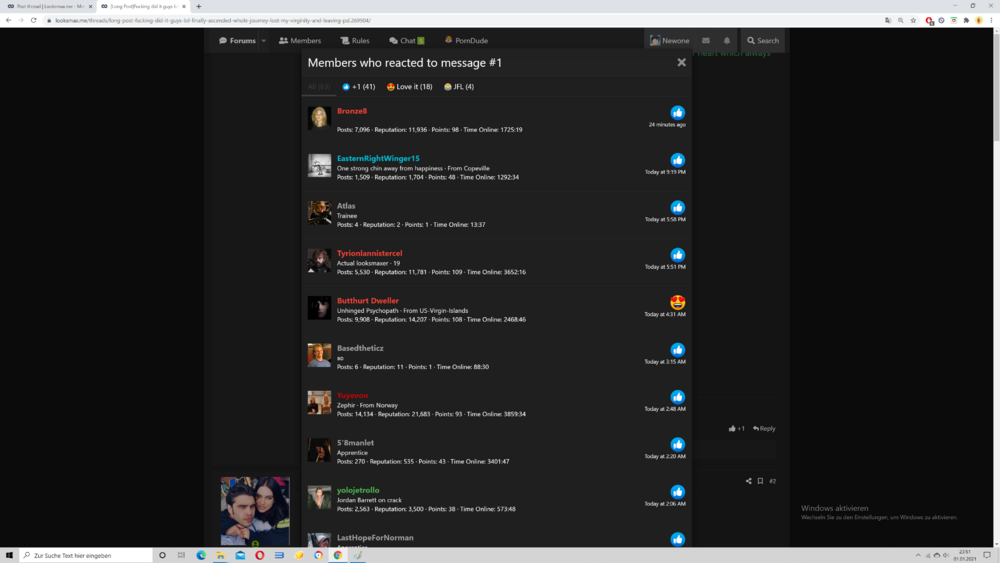The image size is (1000, 563).
Task: Click yolojetrollo's avatar image
Action: [x=320, y=497]
